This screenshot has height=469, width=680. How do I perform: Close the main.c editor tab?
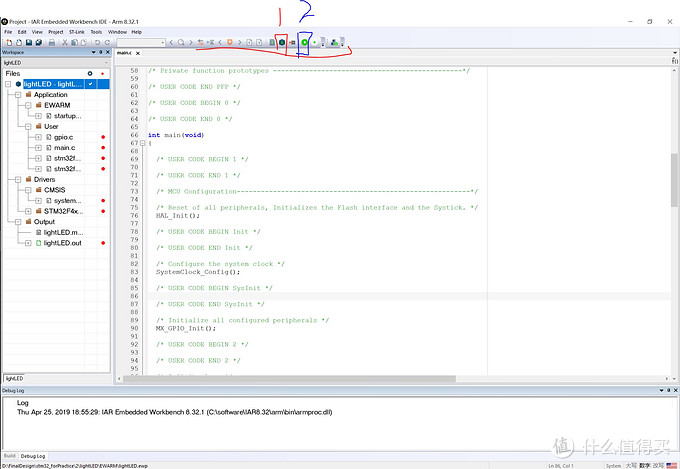click(138, 53)
